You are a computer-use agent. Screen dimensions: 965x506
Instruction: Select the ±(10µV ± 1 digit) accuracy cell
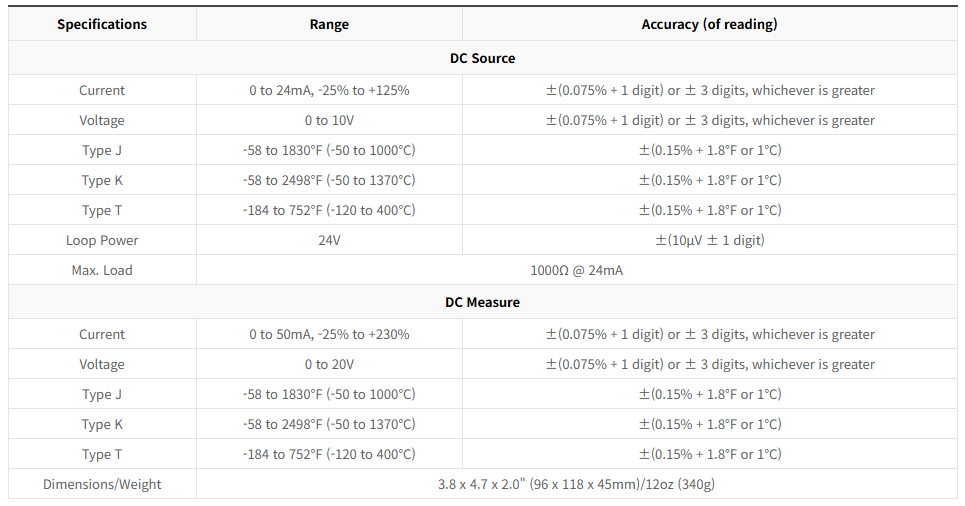(x=709, y=240)
